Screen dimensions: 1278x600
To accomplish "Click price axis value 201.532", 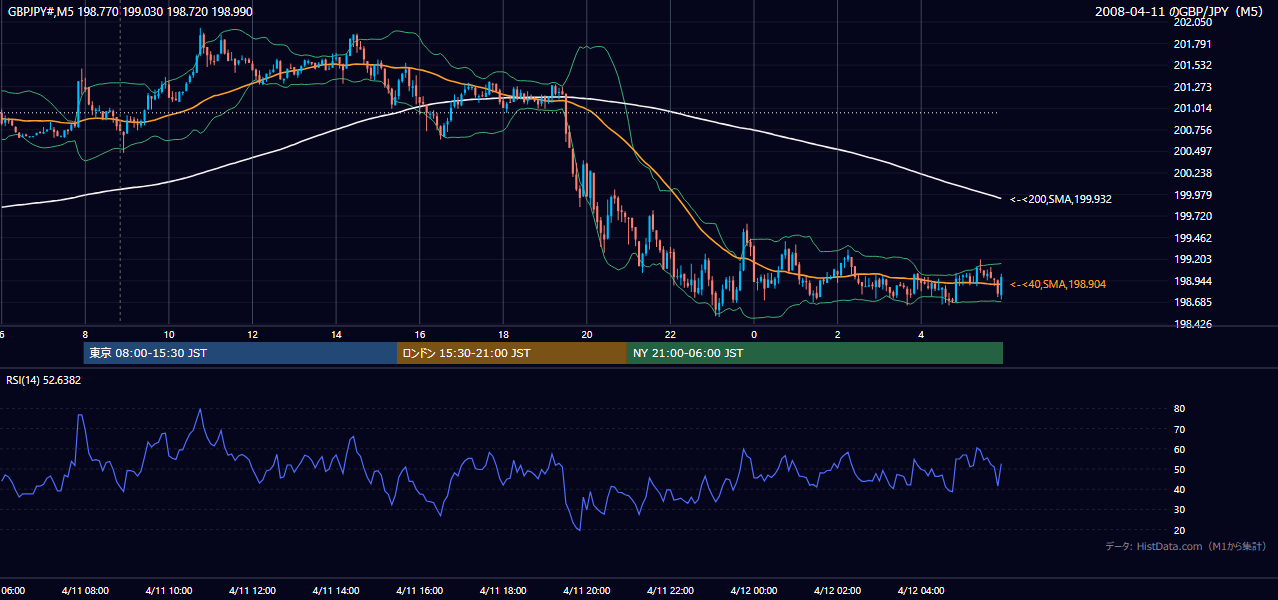I will pyautogui.click(x=1192, y=65).
